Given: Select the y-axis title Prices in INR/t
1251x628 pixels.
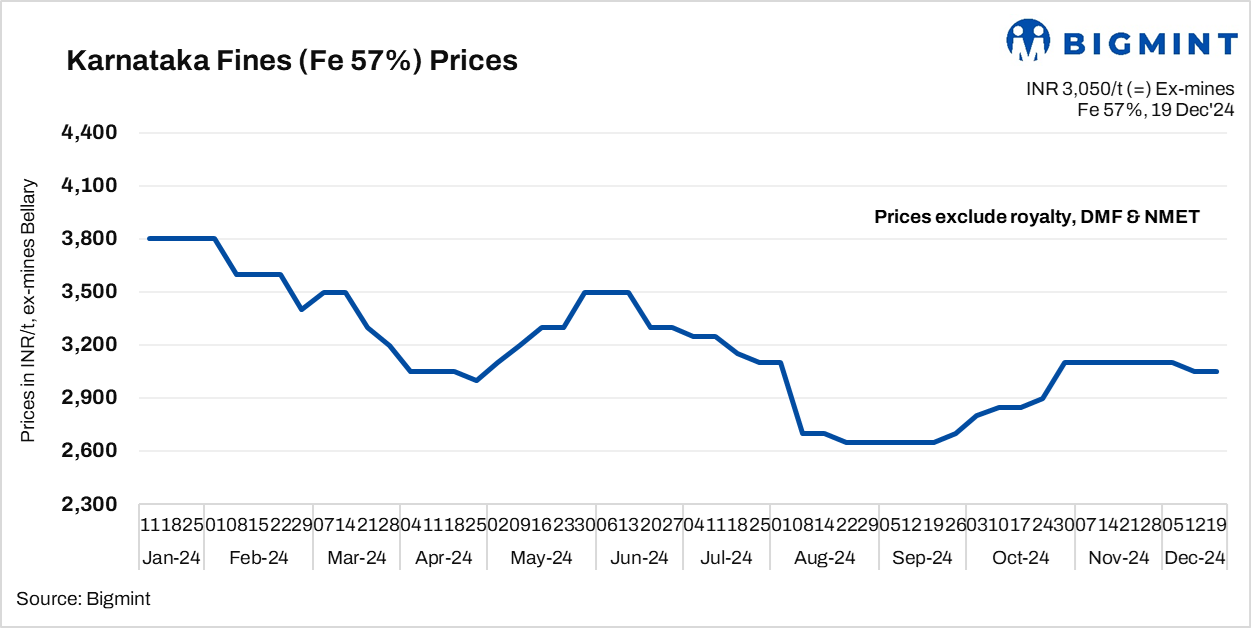Looking at the screenshot, I should tap(29, 311).
